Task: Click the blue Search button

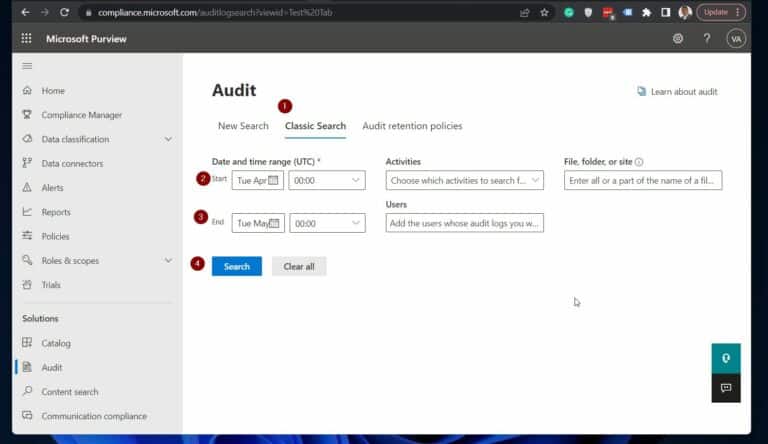Action: click(237, 266)
